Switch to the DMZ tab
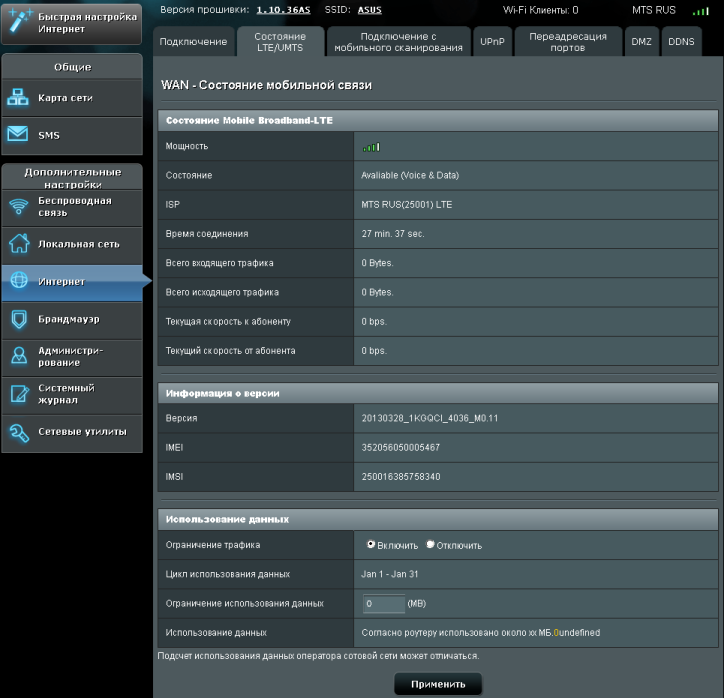The image size is (724, 698). 641,42
